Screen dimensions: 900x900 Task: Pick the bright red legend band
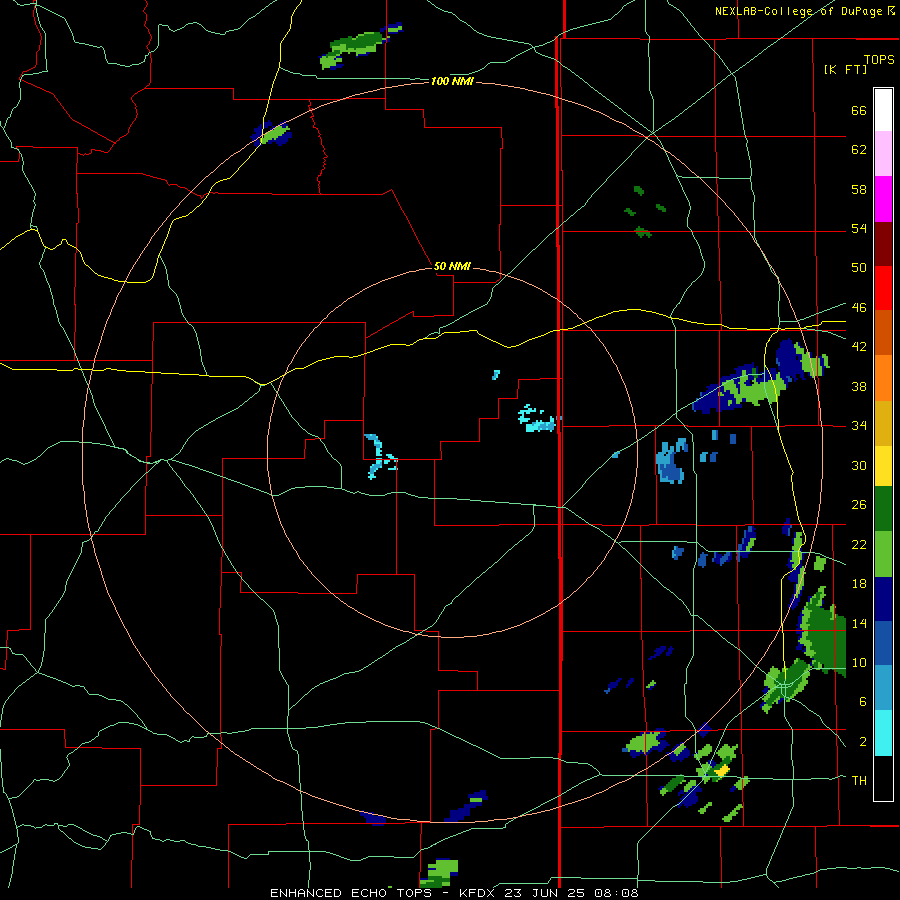point(883,288)
